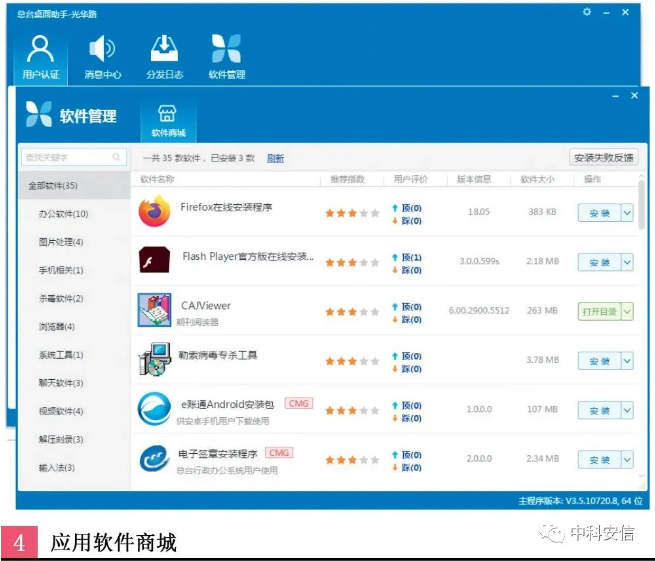Upvote 顶(1) for Flash Player
This screenshot has width=655, height=561.
[x=407, y=257]
